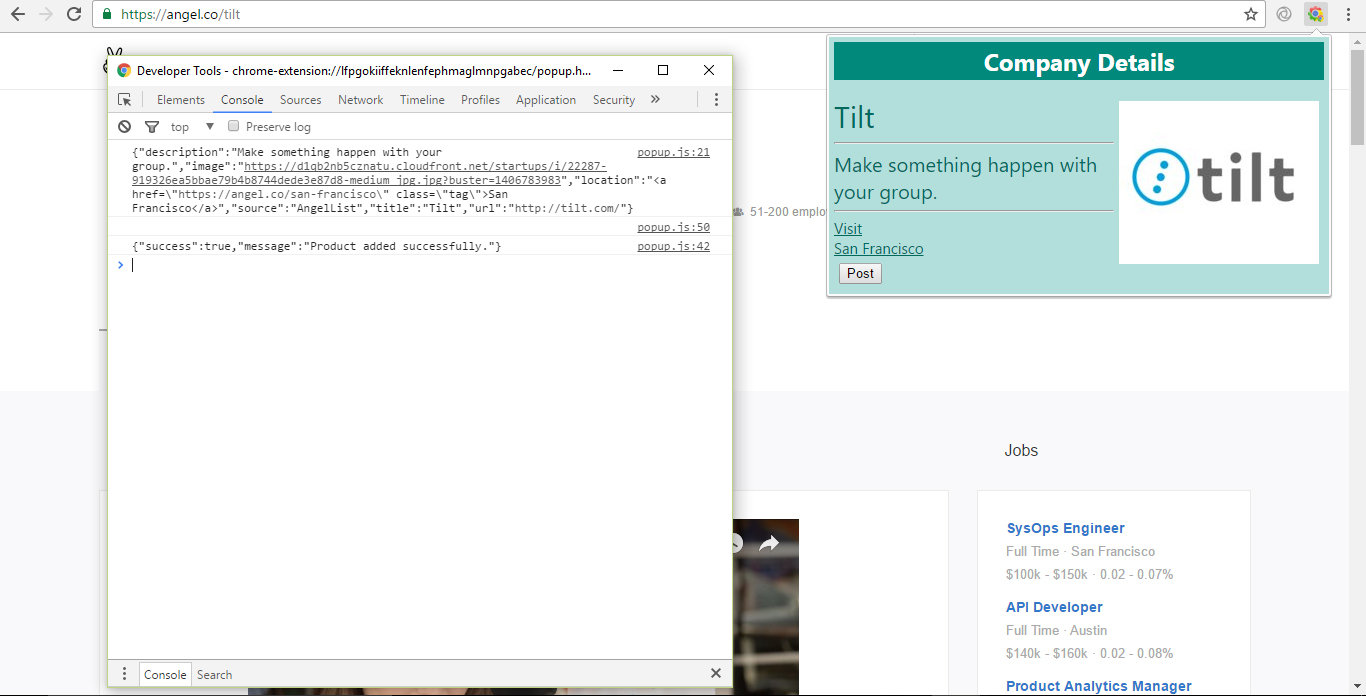Open the Profiles tab

pyautogui.click(x=480, y=100)
